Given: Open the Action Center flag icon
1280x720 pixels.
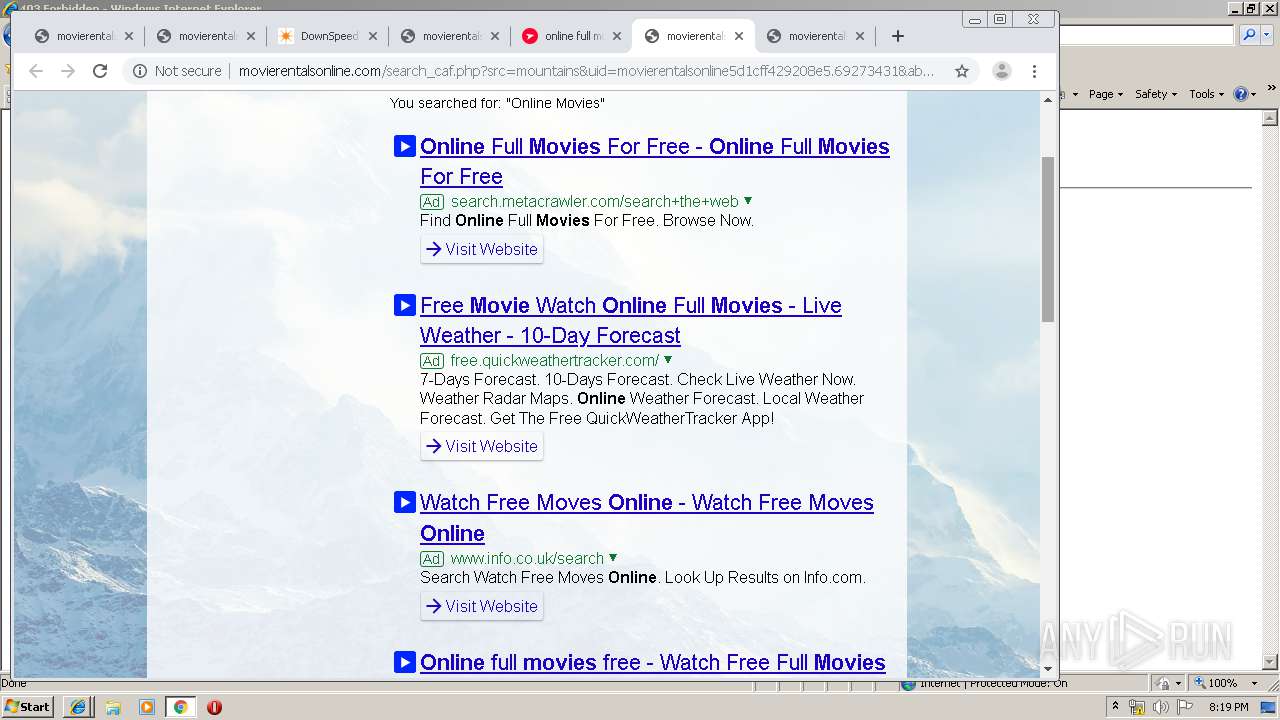Looking at the screenshot, I should click(x=1185, y=707).
